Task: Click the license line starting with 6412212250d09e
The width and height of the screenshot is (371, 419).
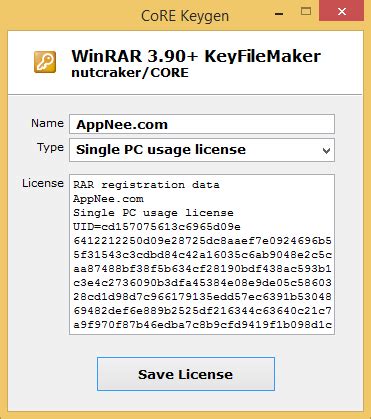Action: coord(202,241)
